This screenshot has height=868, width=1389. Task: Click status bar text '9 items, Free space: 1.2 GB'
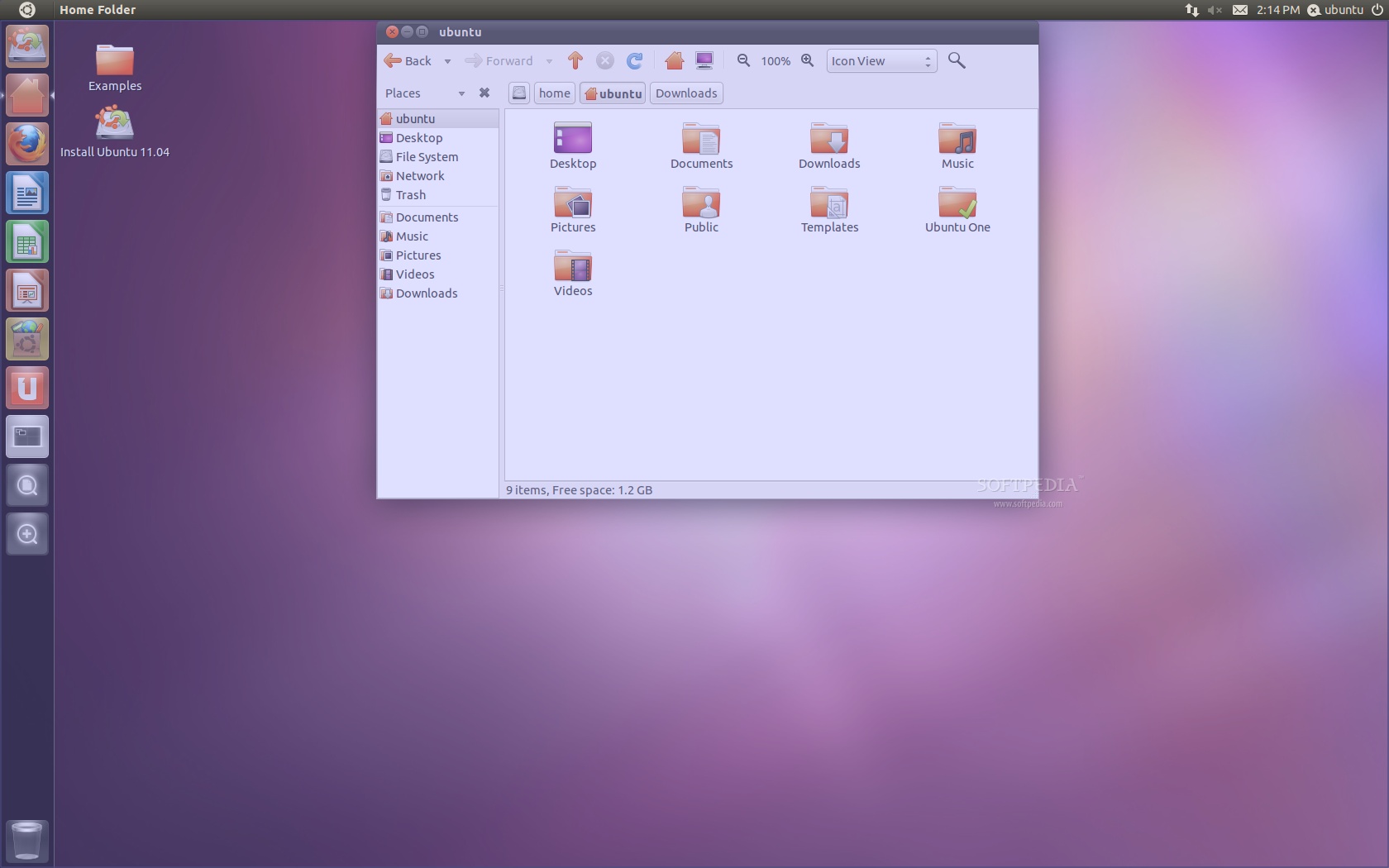579,490
